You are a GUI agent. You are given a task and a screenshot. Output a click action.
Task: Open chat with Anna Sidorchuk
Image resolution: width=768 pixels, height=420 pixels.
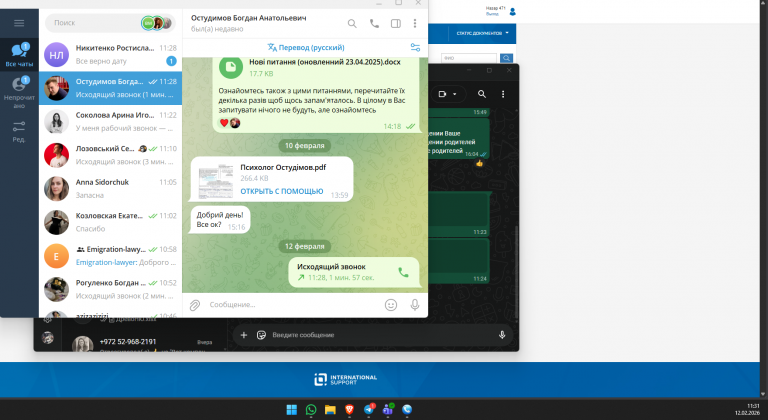110,189
